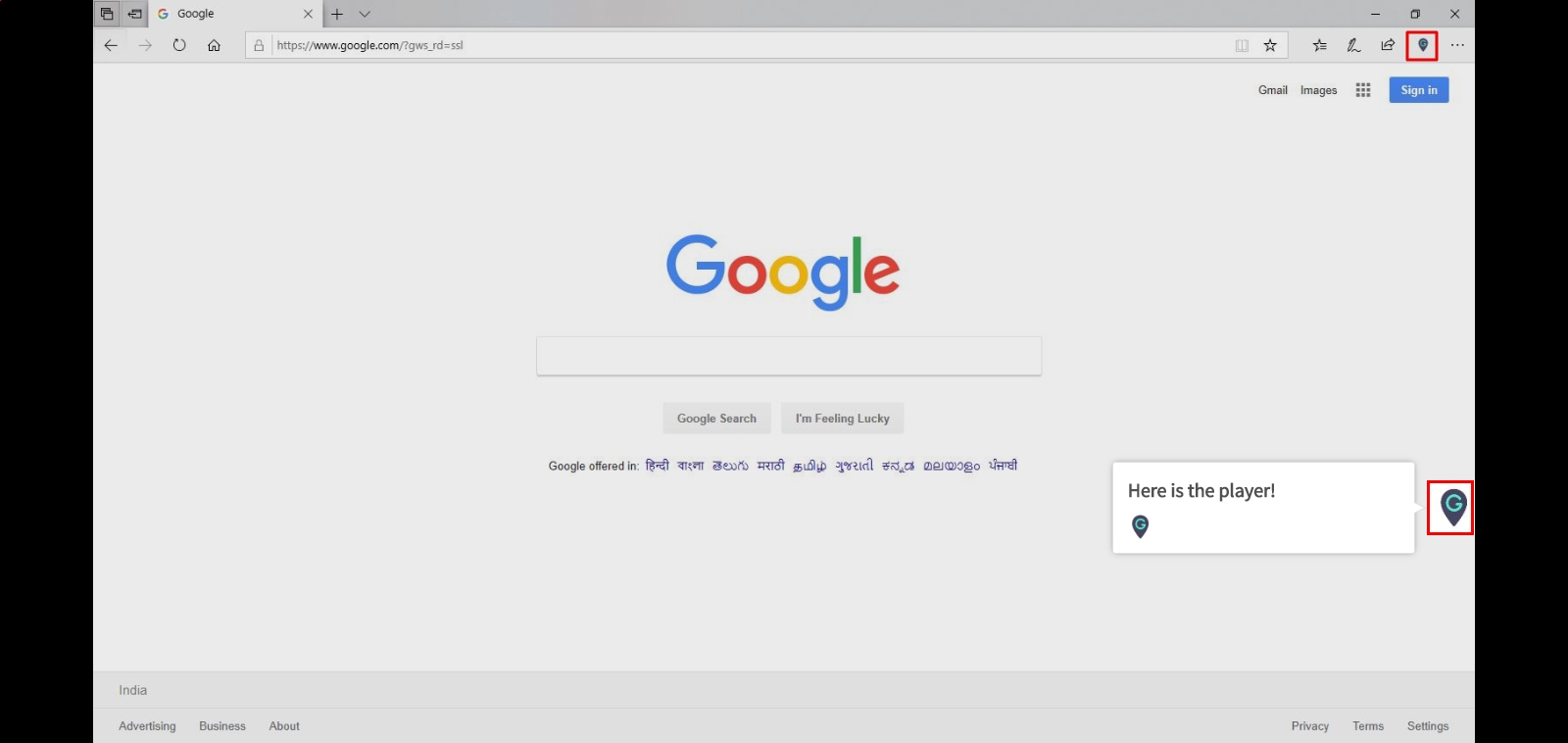Click the tabs set-aside view icon
The height and width of the screenshot is (743, 1568).
click(x=107, y=14)
